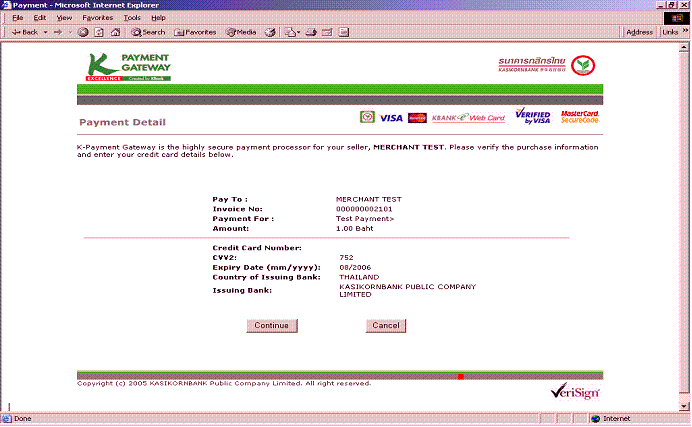Screen dimensions: 692x427
Task: Click the VISA logo
Action: coord(391,118)
